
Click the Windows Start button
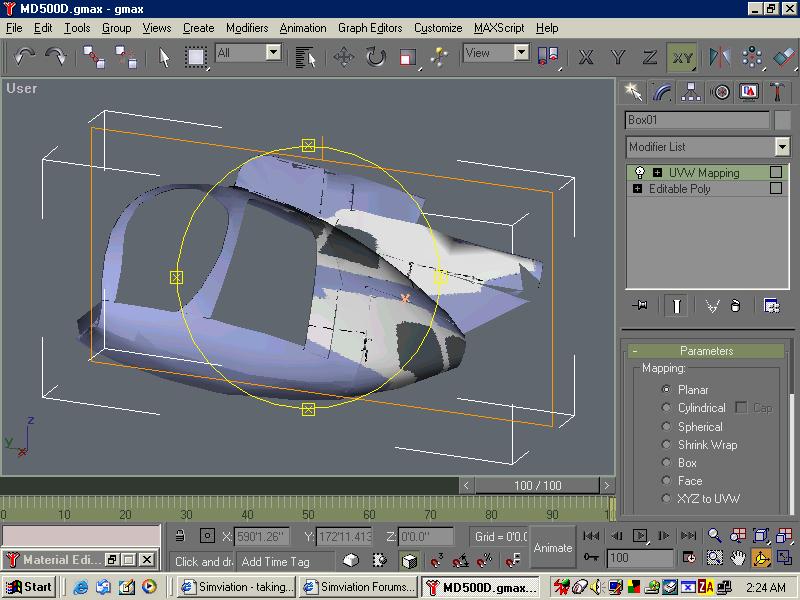[x=28, y=587]
